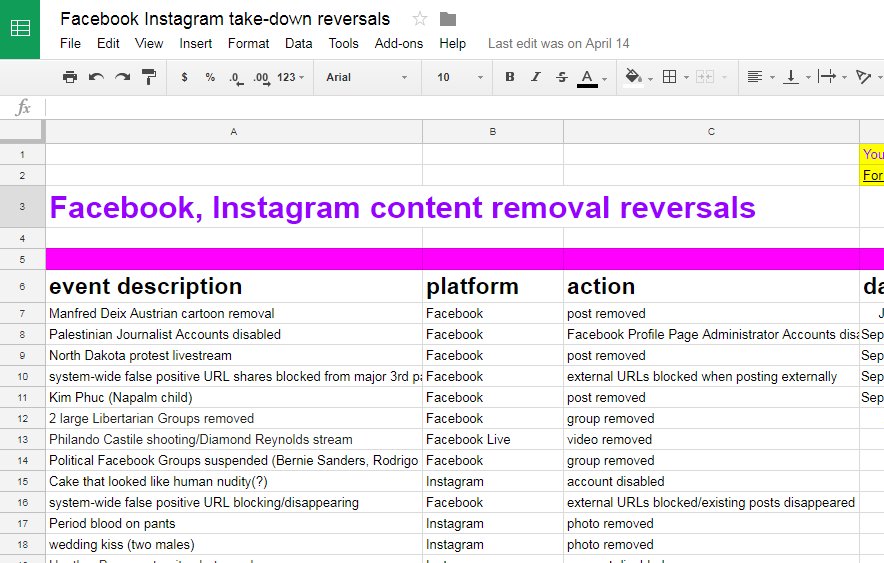Open the borders tool

pyautogui.click(x=669, y=77)
